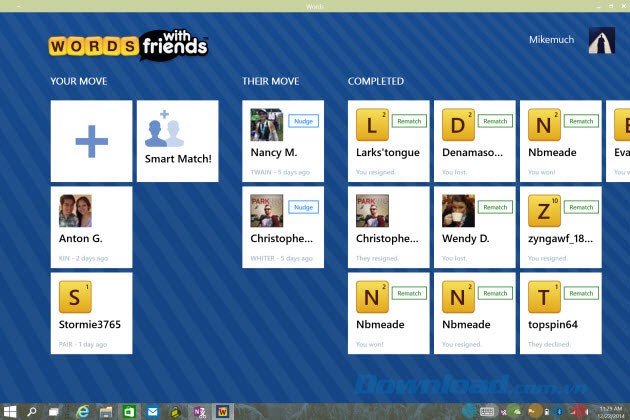Image resolution: width=630 pixels, height=420 pixels.
Task: Open Nancy M.'s profile photo
Action: click(266, 125)
